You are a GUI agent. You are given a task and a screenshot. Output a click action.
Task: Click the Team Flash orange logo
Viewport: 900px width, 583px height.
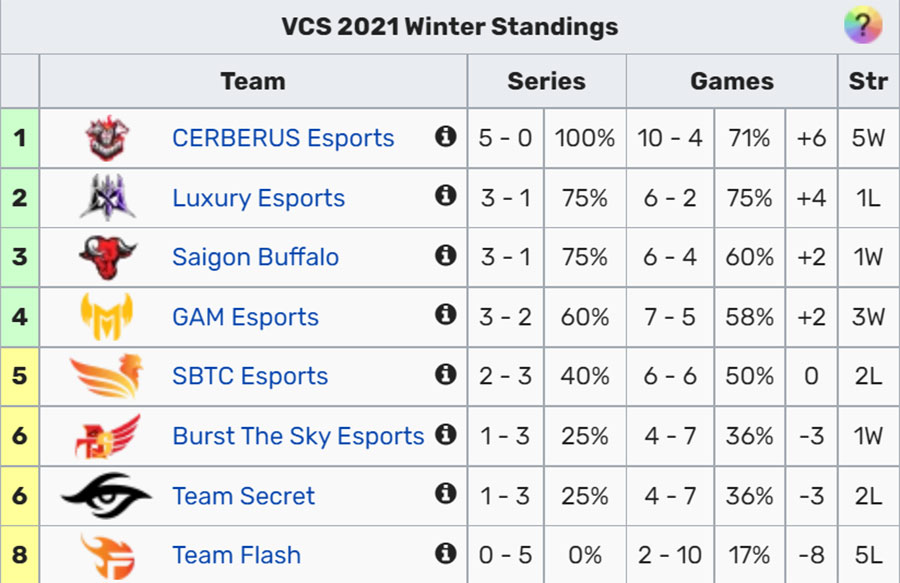108,555
